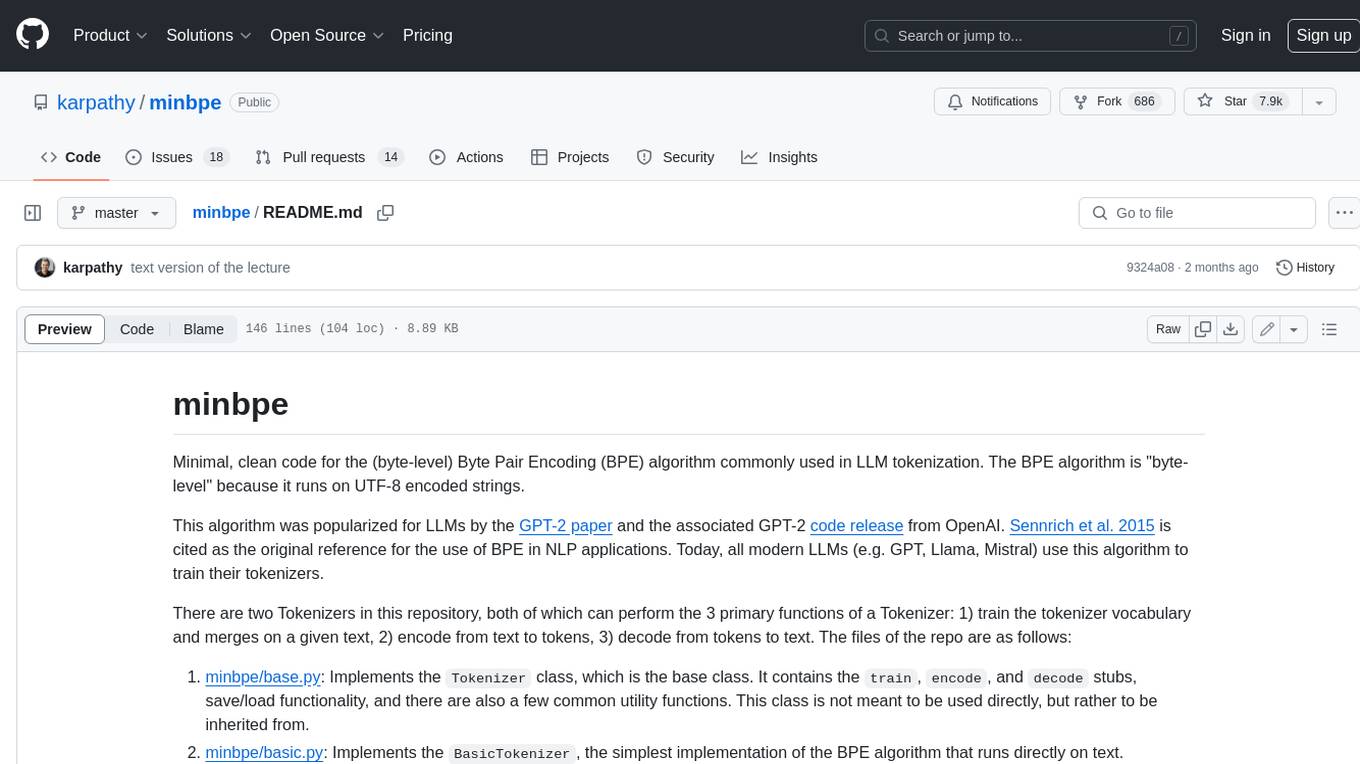The width and height of the screenshot is (1360, 764).
Task: Open the document outline list icon
Action: pos(1329,329)
